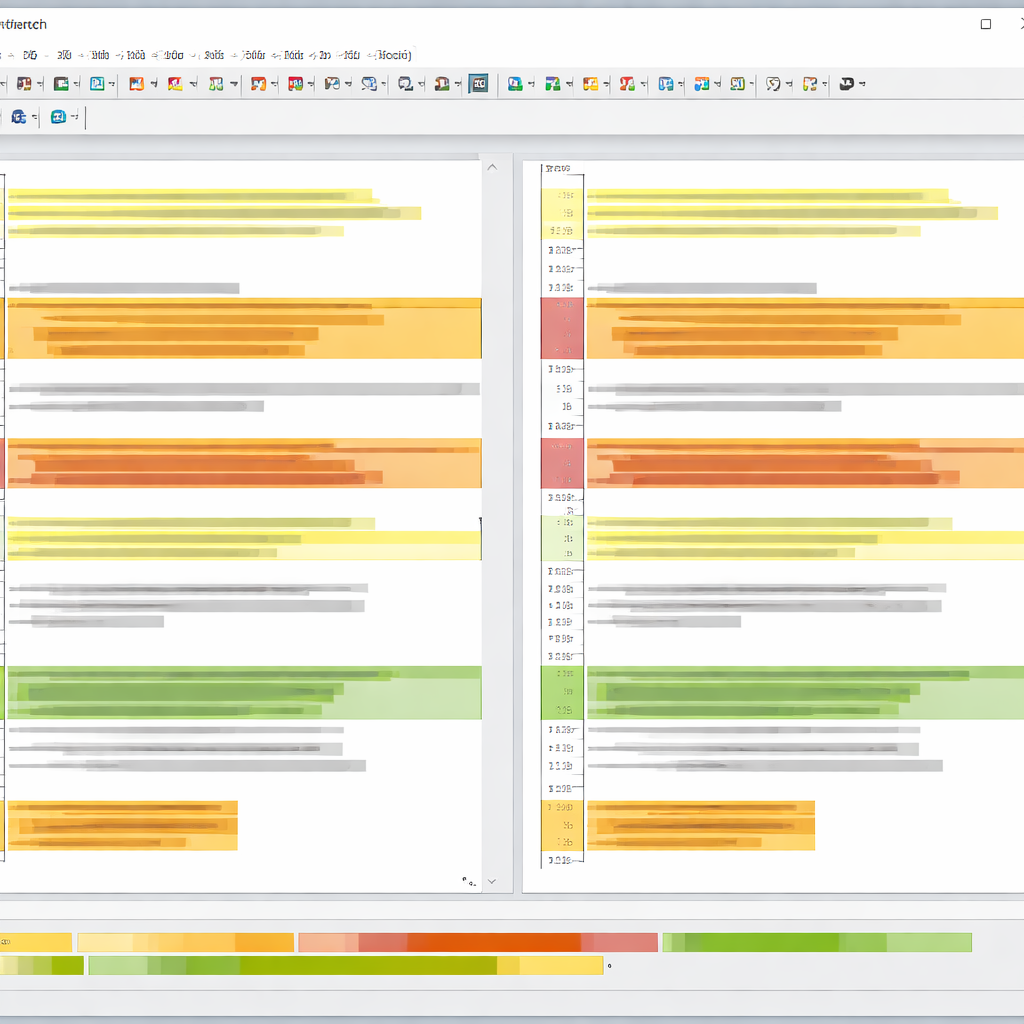Select the topmost red gutter marker in right pane
This screenshot has height=1024, width=1024.
(561, 327)
